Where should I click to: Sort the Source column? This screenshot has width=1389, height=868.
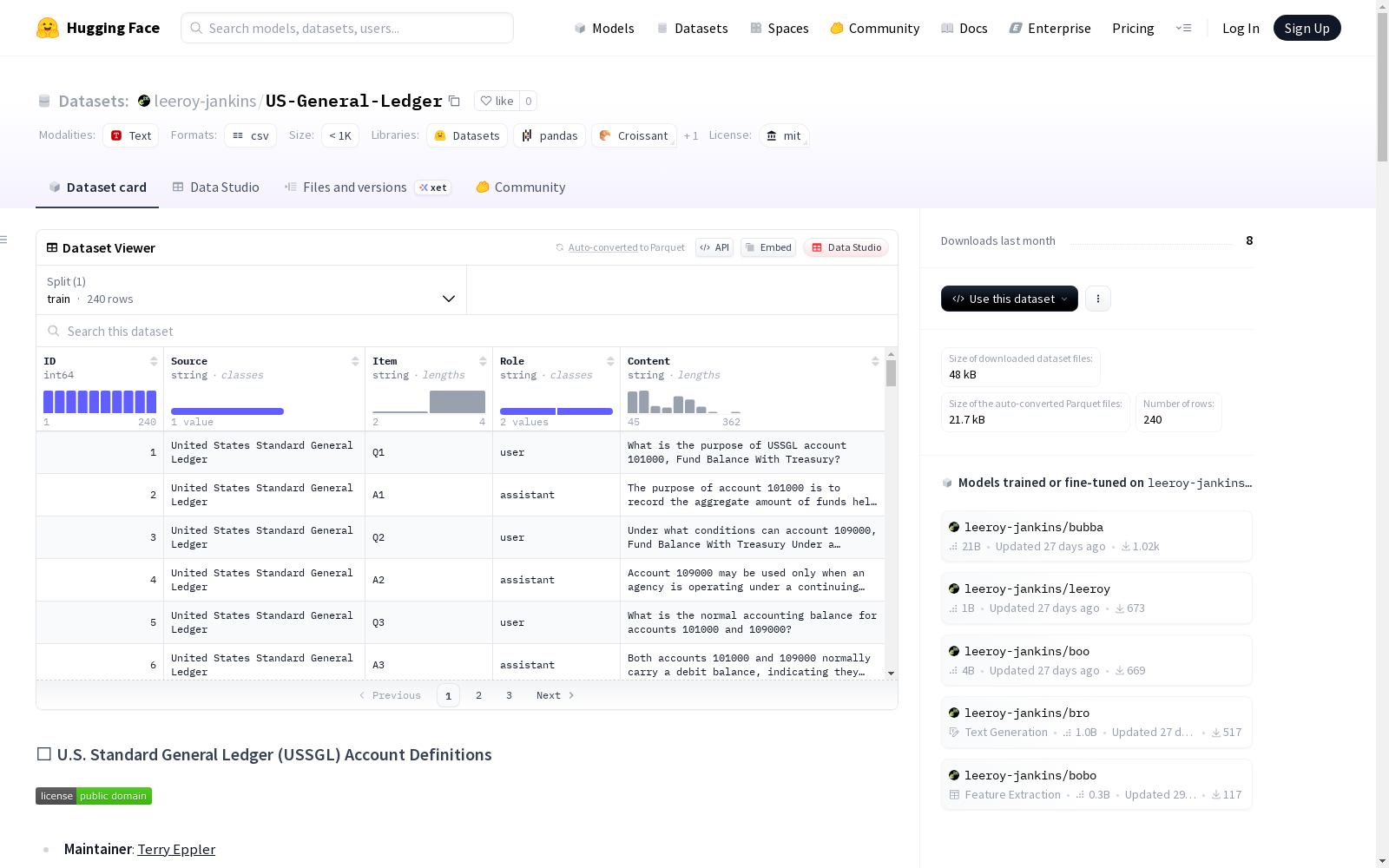click(x=355, y=361)
